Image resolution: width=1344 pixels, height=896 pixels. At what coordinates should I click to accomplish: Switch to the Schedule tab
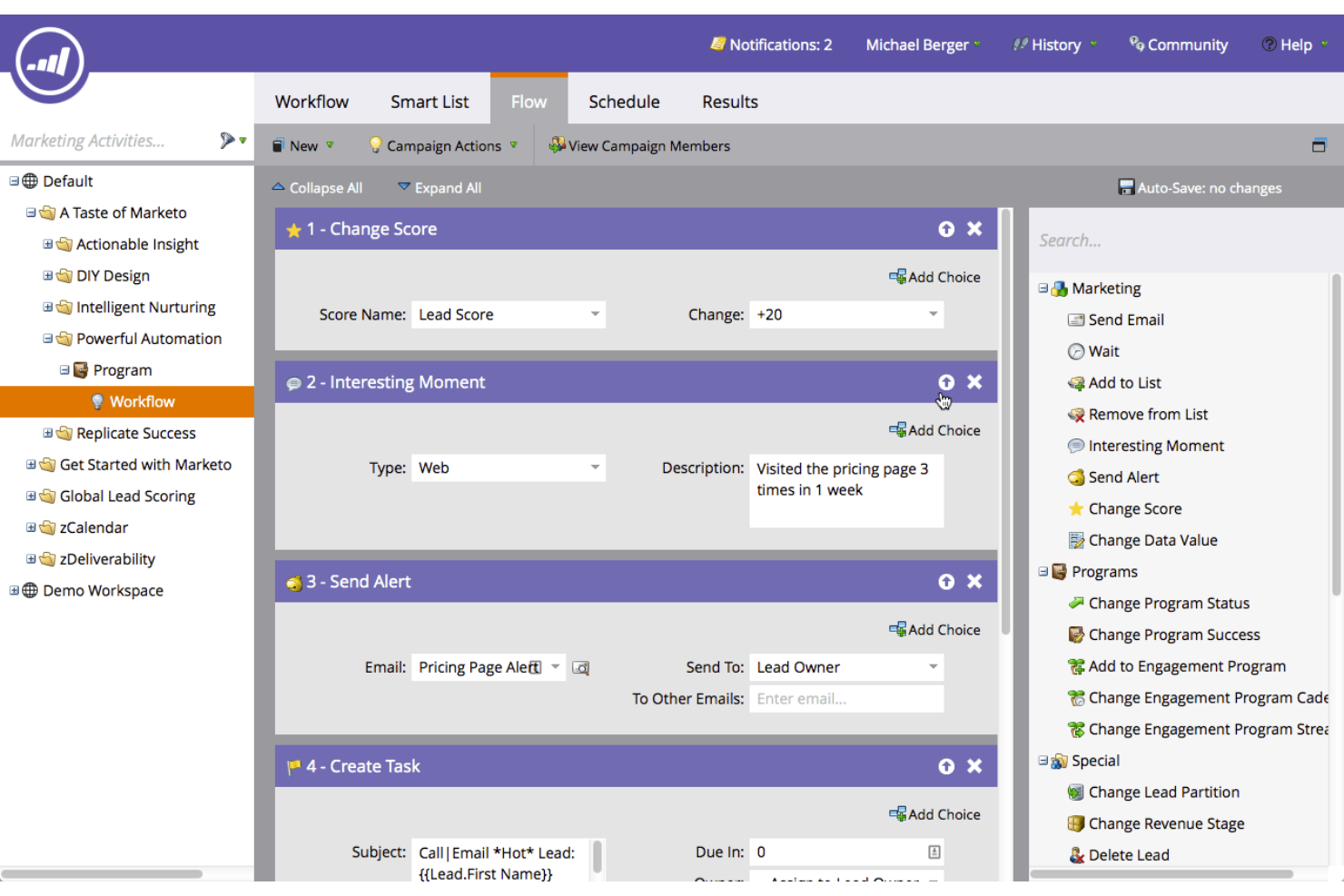click(624, 101)
